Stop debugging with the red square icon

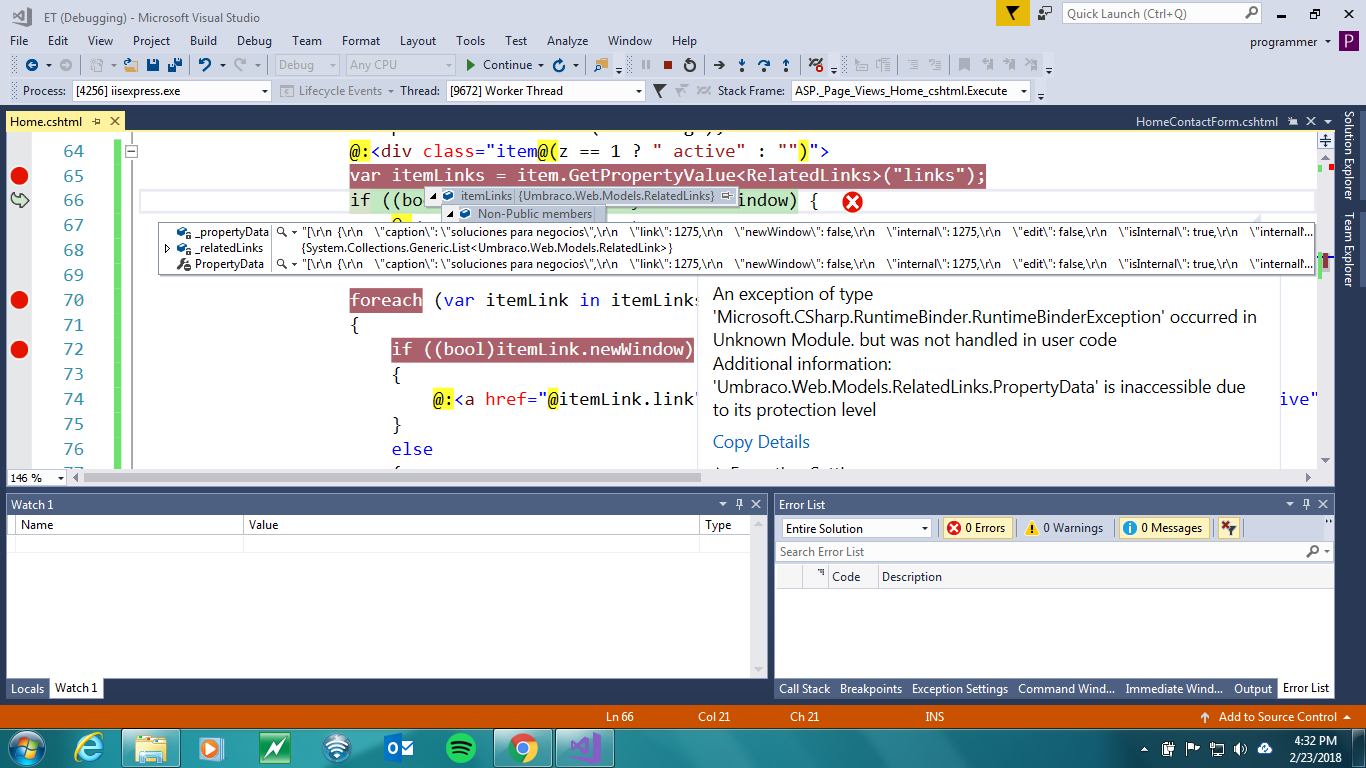click(667, 65)
